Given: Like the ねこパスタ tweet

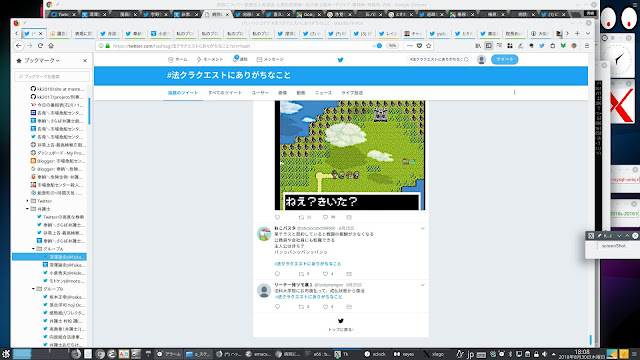Looking at the screenshot, I should 325,274.
